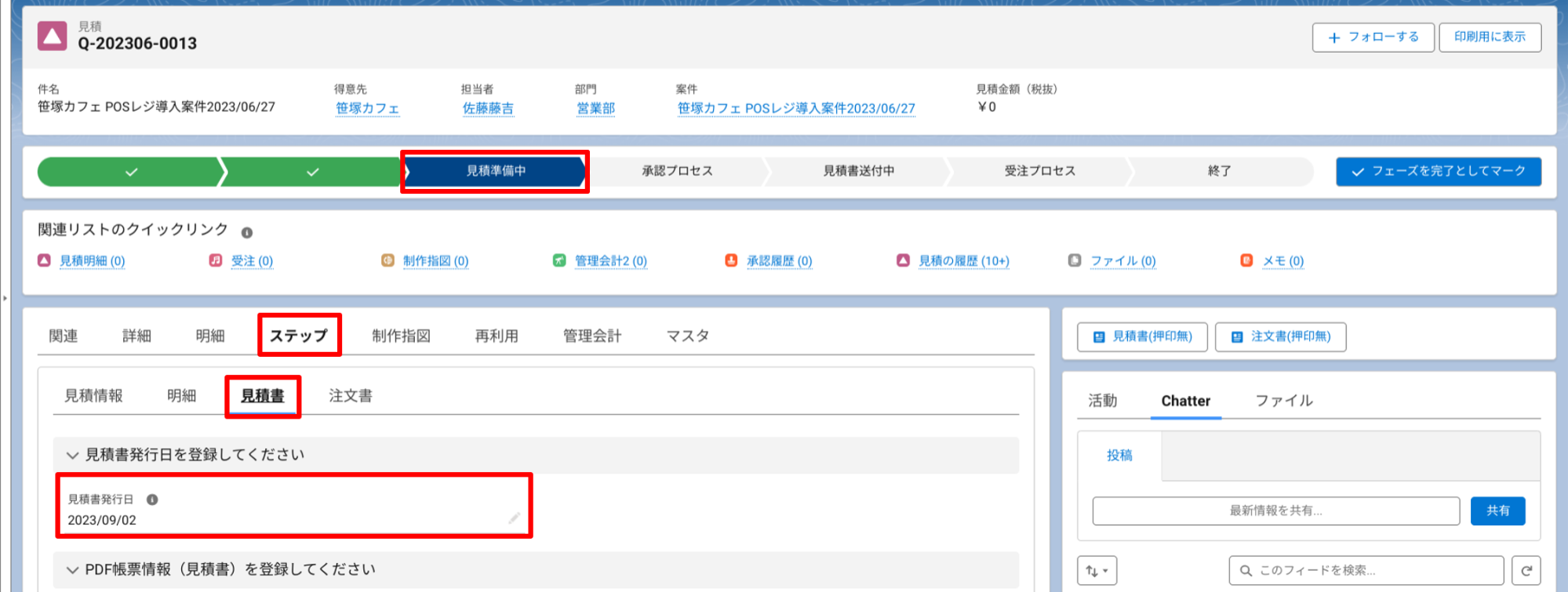Open the マスタ tab
This screenshot has height=592, width=1568.
688,336
